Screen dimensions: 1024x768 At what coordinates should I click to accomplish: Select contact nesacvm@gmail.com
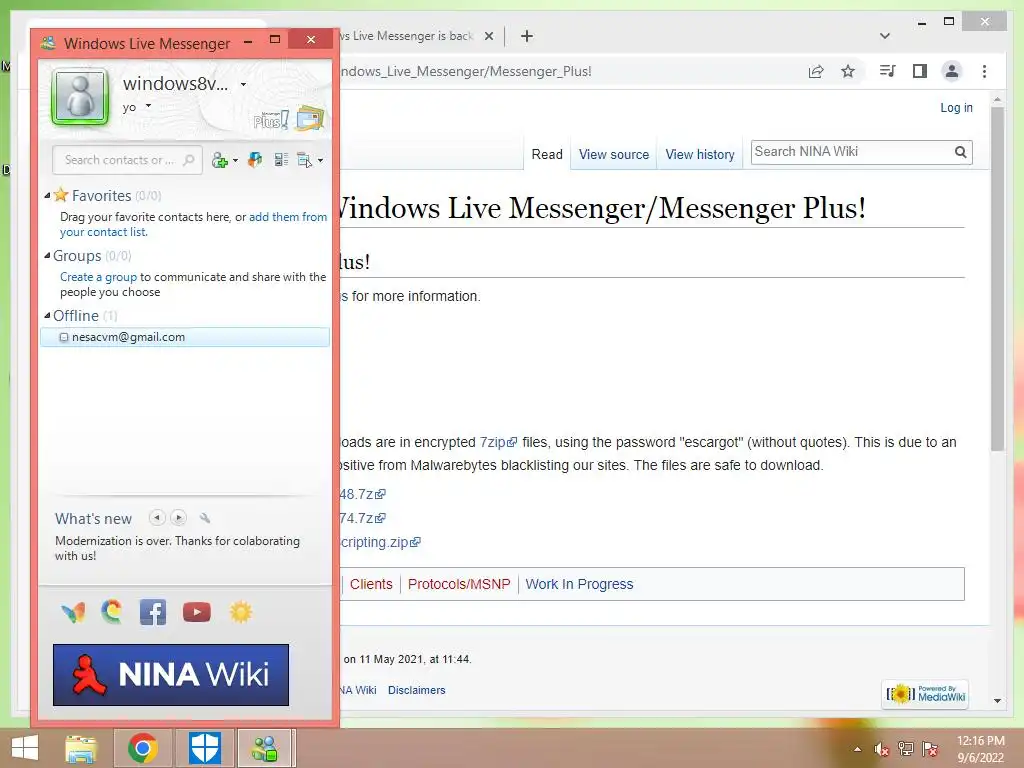pyautogui.click(x=185, y=337)
